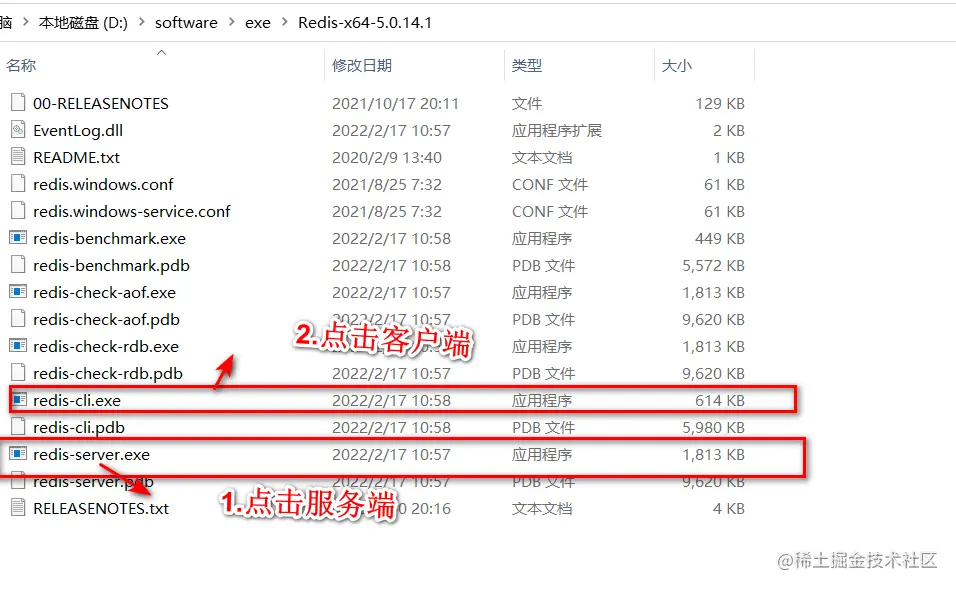Sort files by 类型 column header

coord(527,65)
